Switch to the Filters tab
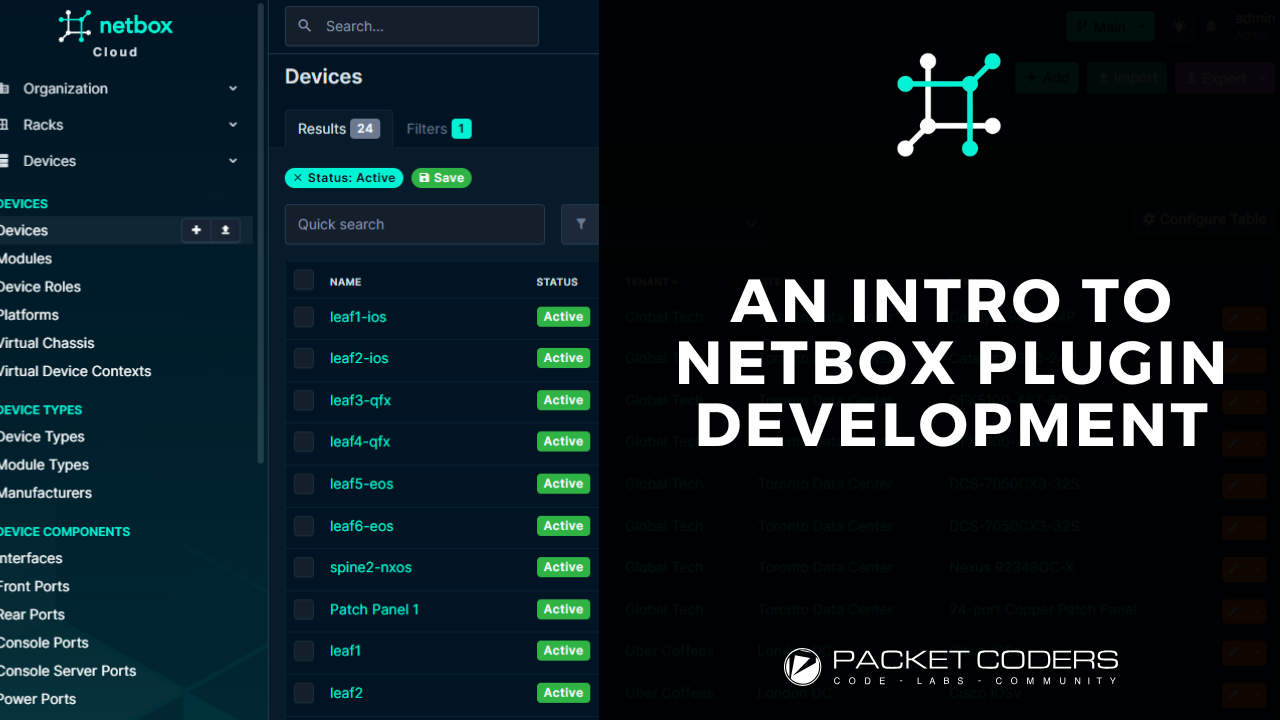1280x720 pixels. click(438, 129)
